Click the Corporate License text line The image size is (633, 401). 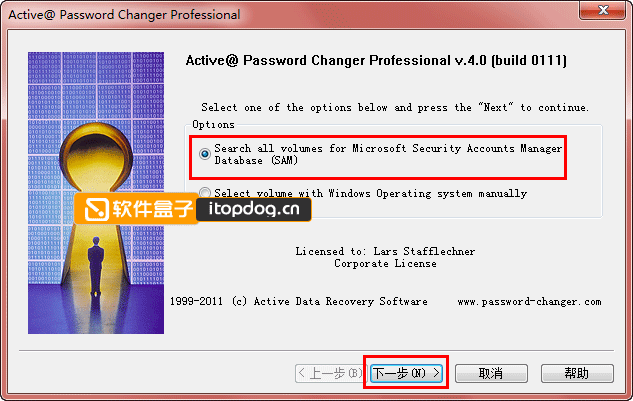(385, 264)
